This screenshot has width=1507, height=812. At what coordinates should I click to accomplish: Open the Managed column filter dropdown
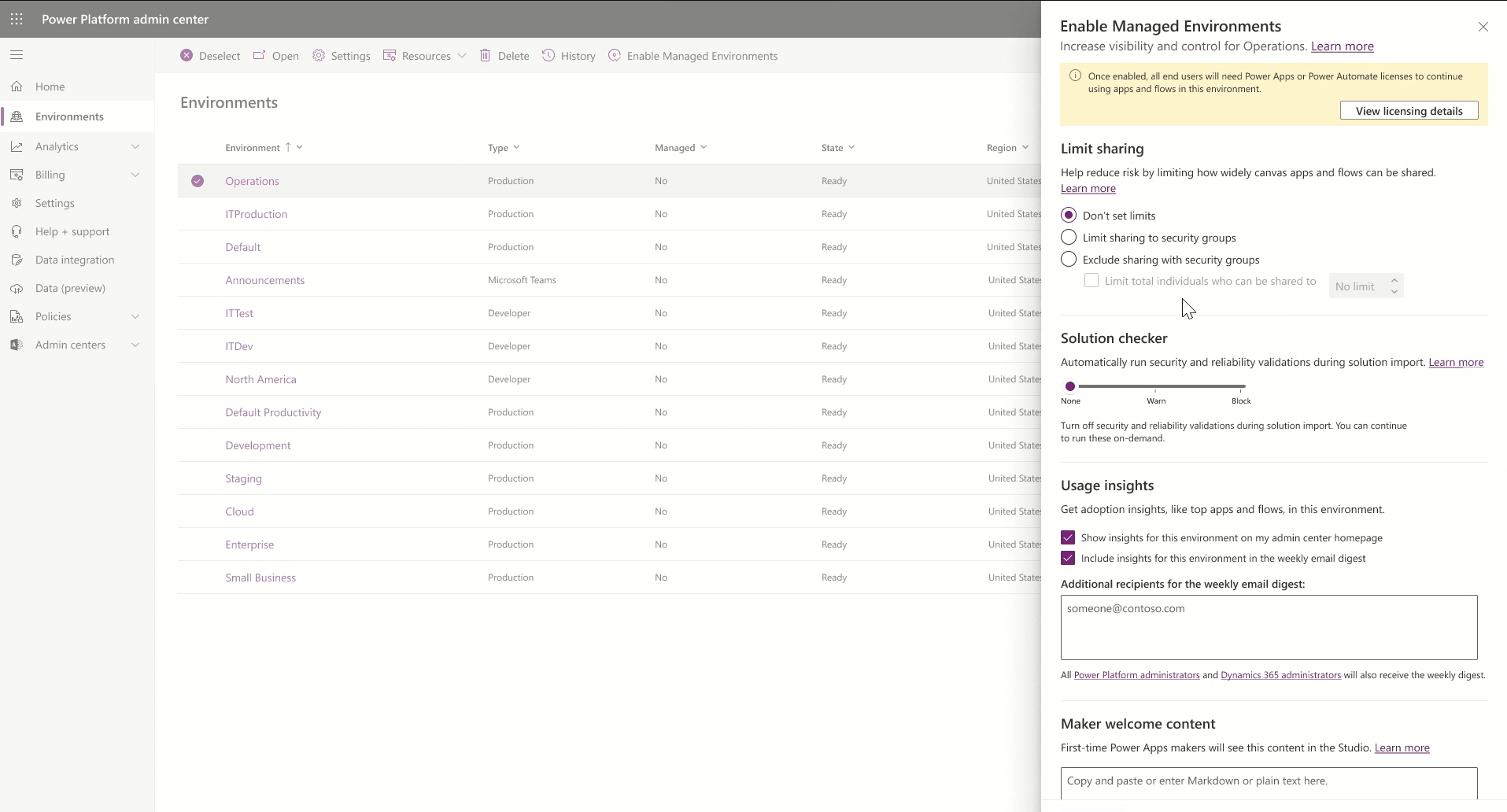pyautogui.click(x=704, y=147)
